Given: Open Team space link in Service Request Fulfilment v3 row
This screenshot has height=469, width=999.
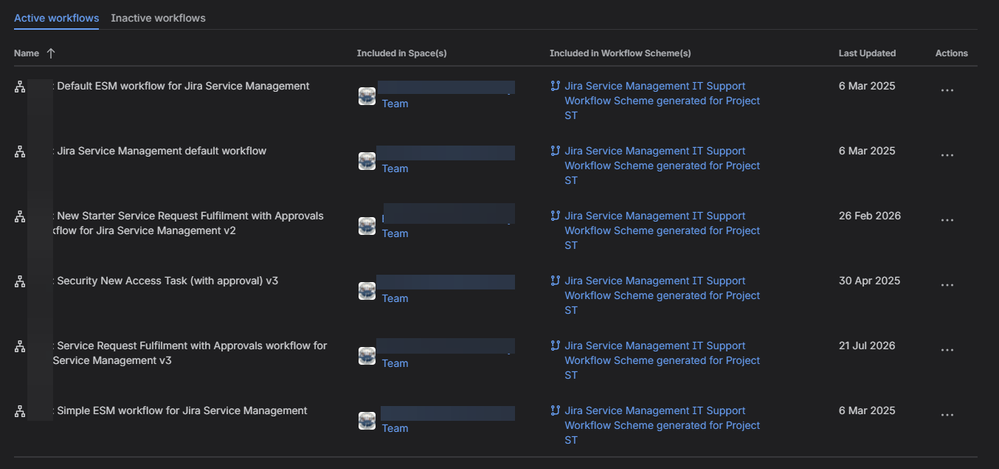Looking at the screenshot, I should pos(395,364).
